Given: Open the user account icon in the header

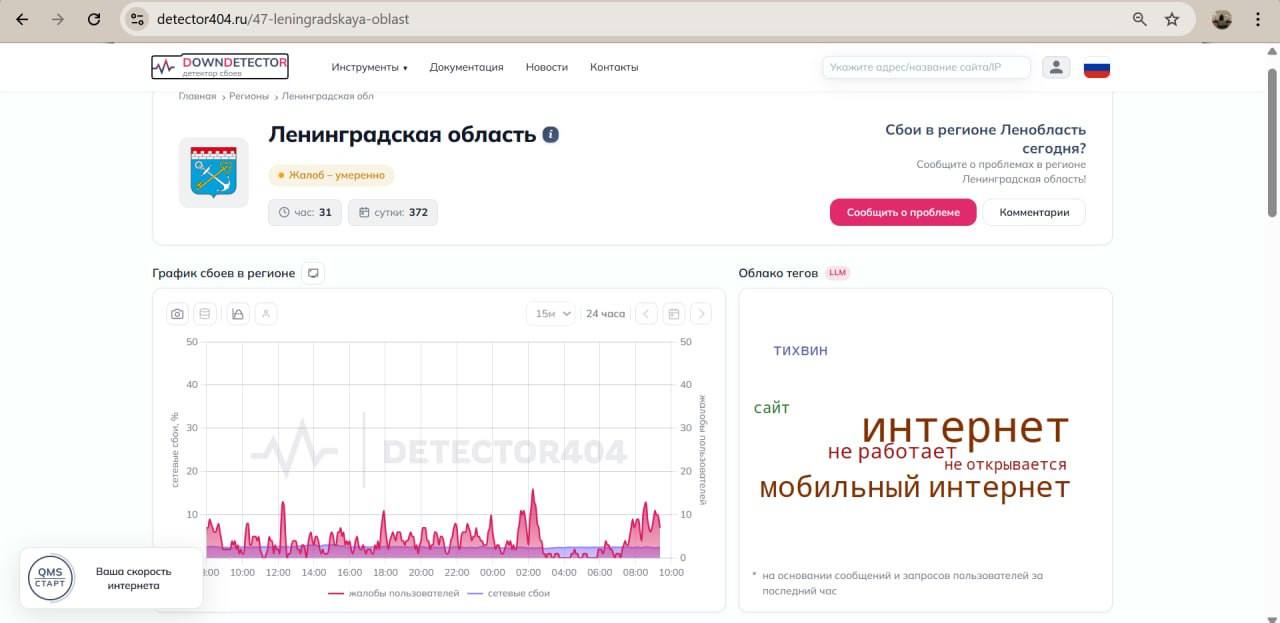Looking at the screenshot, I should [1056, 67].
